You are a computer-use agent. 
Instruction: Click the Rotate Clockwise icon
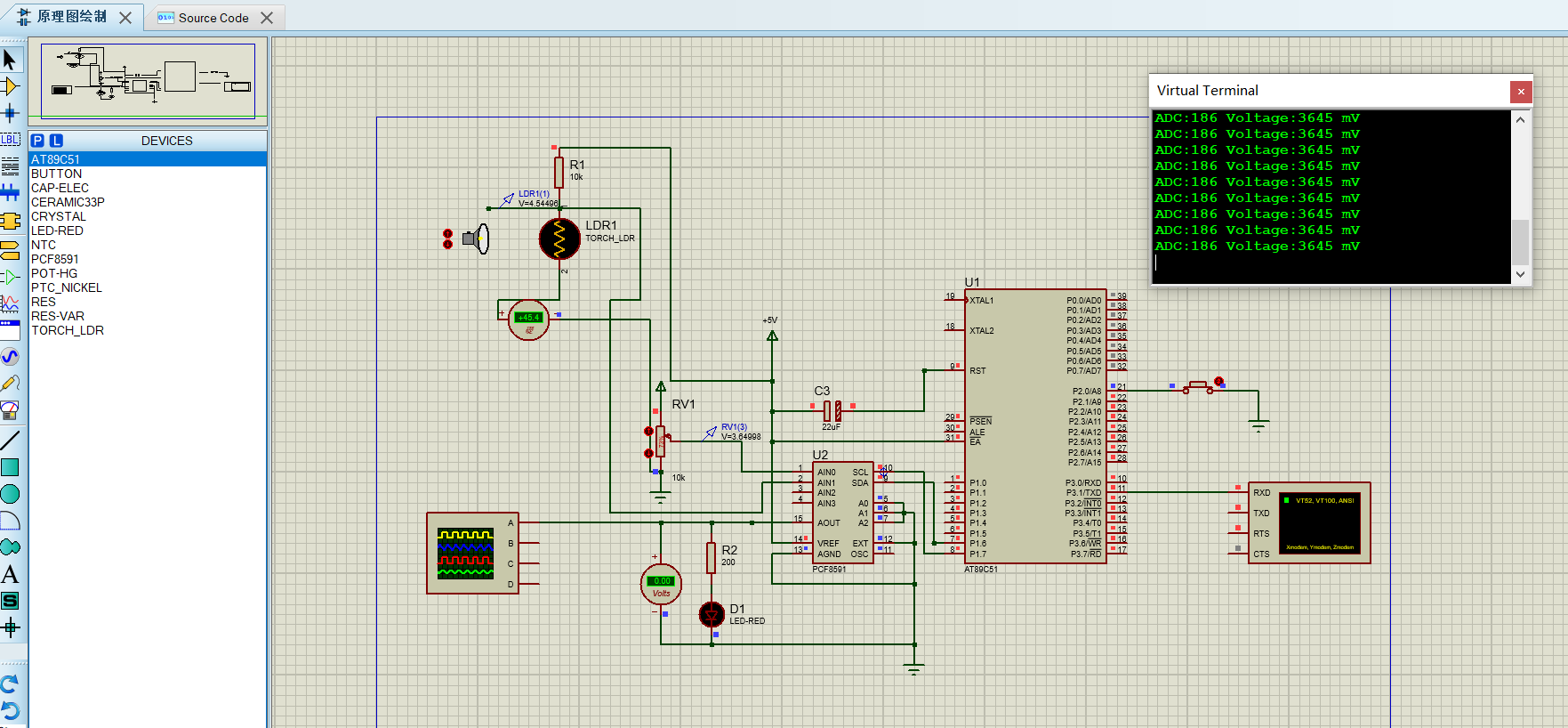click(10, 684)
